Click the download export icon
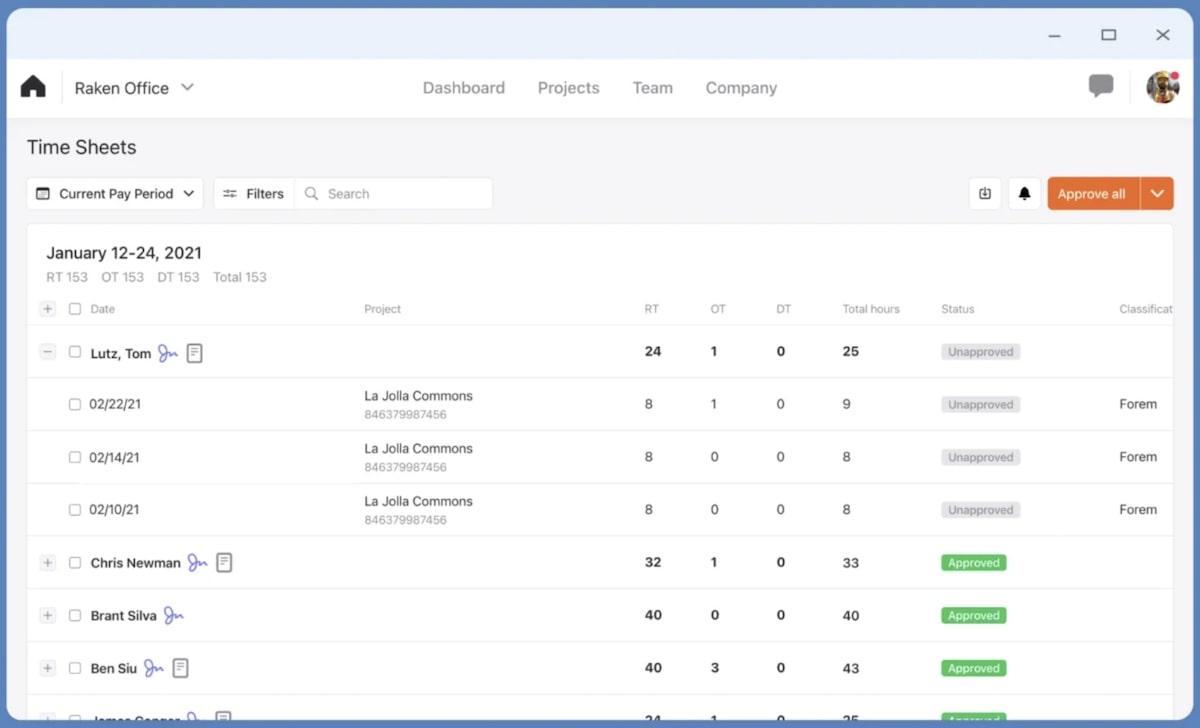 point(985,194)
